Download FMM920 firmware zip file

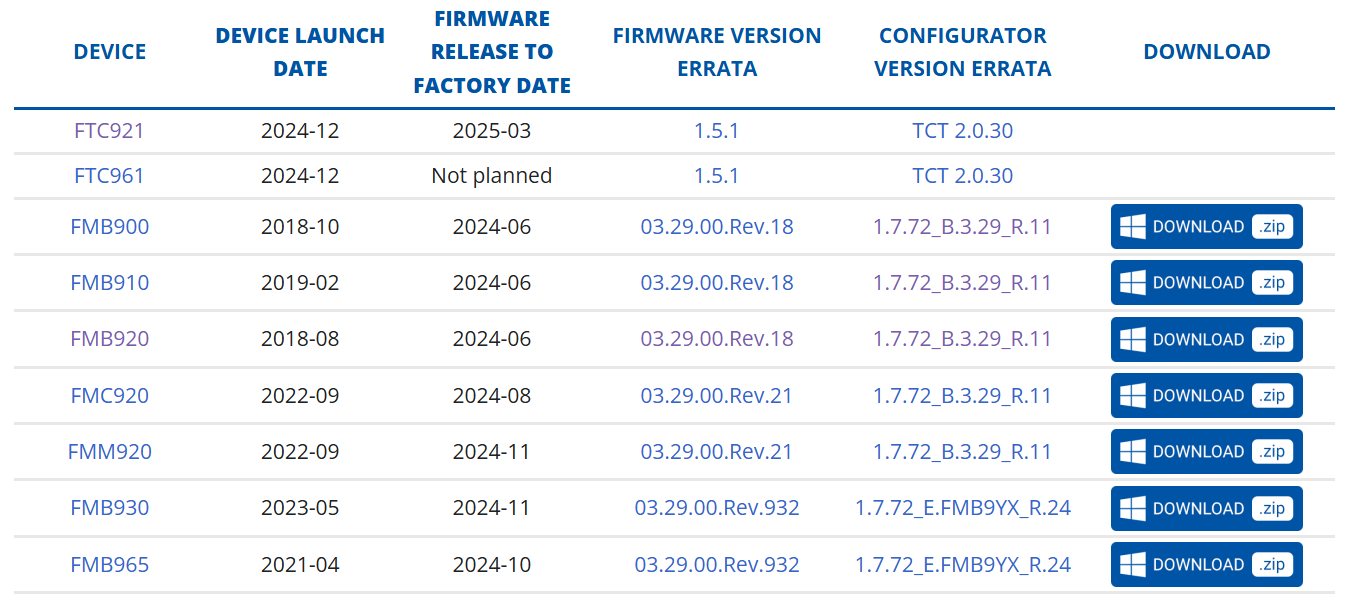pyautogui.click(x=1207, y=452)
